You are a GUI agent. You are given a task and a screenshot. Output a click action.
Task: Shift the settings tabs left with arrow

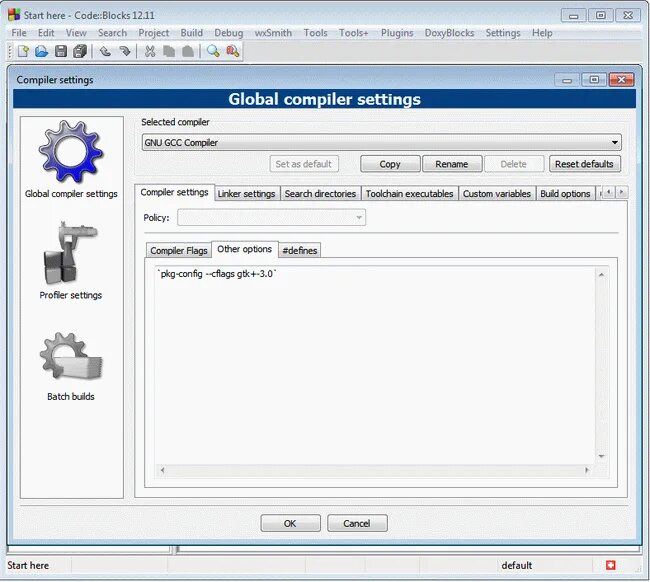click(608, 192)
